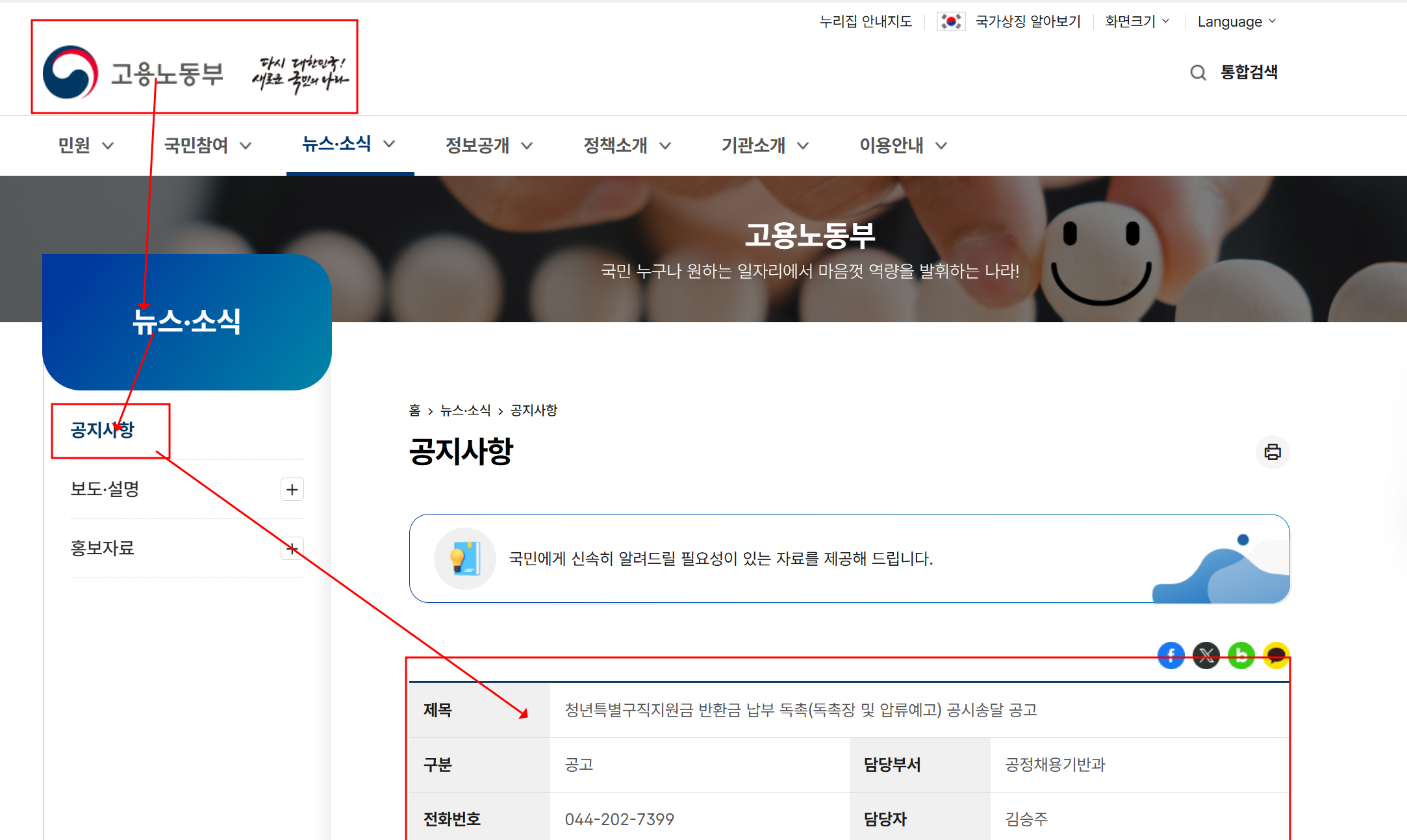
Task: Expand the 홍보자료 plus button
Action: pyautogui.click(x=292, y=548)
